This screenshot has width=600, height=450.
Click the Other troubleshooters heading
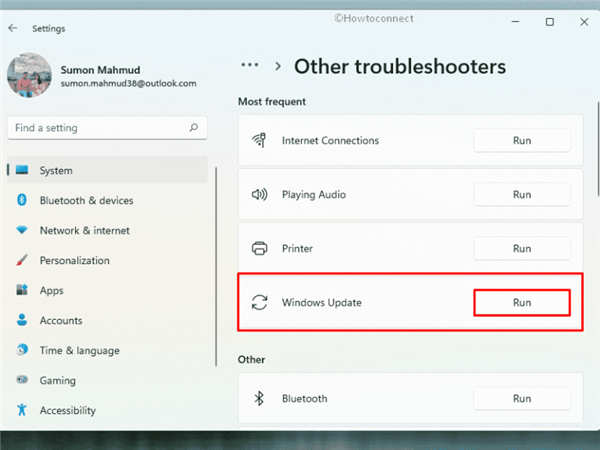[x=400, y=67]
